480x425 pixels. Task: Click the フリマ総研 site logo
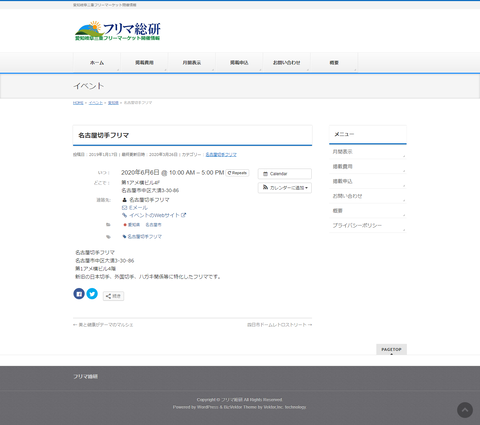118,31
